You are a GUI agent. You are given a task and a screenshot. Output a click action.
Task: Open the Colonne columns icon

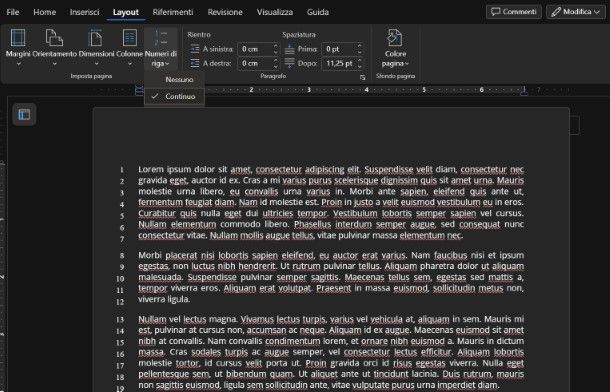(130, 38)
